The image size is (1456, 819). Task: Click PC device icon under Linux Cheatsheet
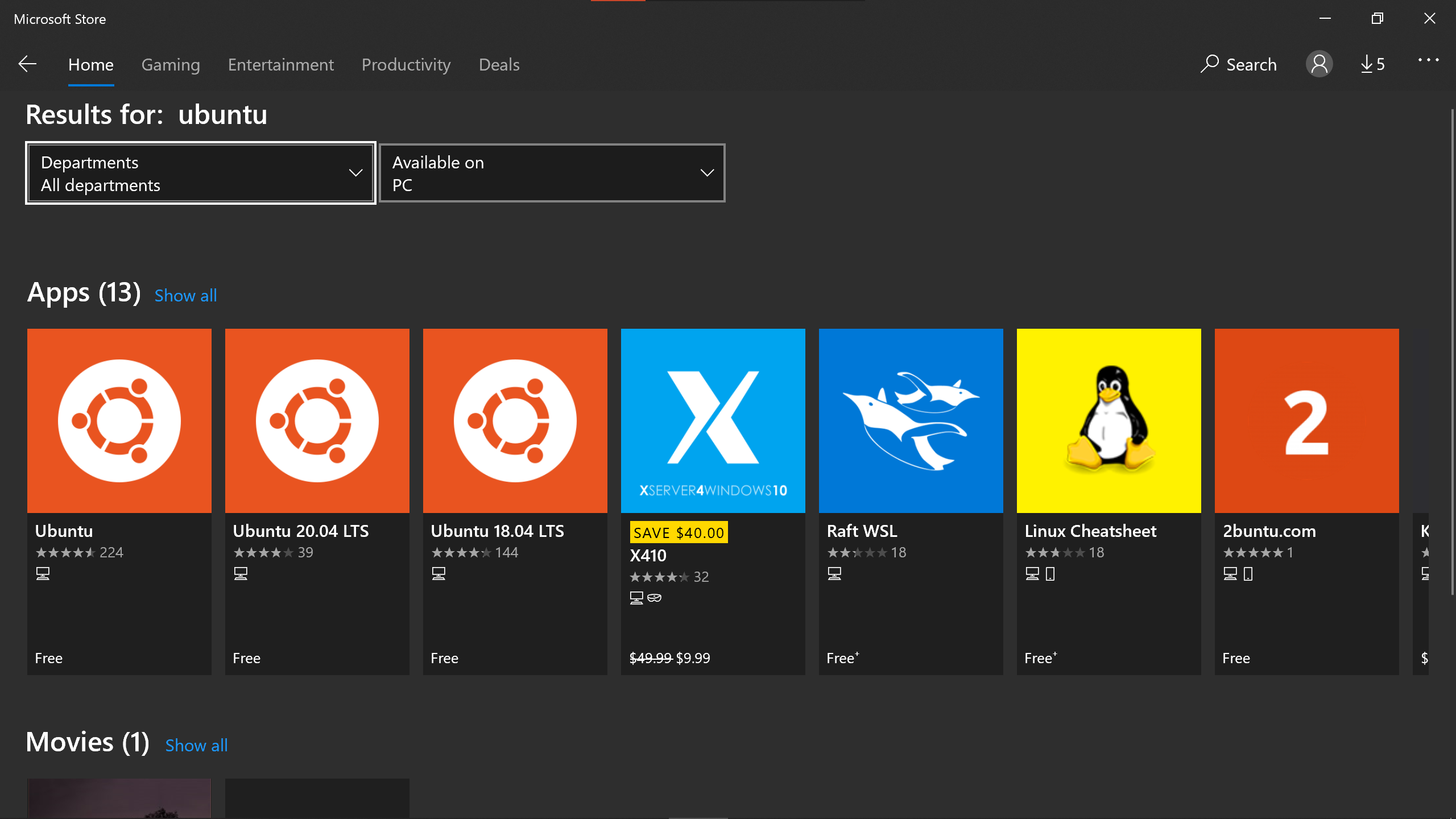1032,574
